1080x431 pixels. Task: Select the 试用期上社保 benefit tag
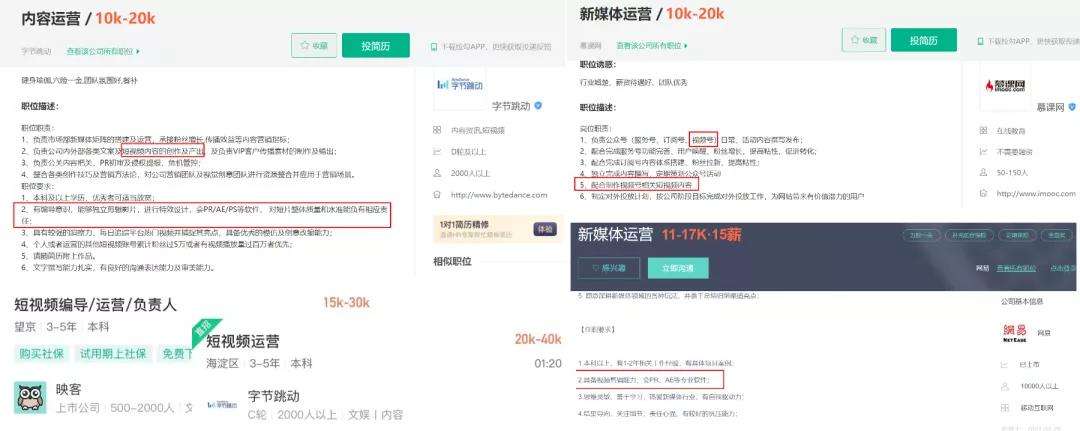click(x=113, y=354)
